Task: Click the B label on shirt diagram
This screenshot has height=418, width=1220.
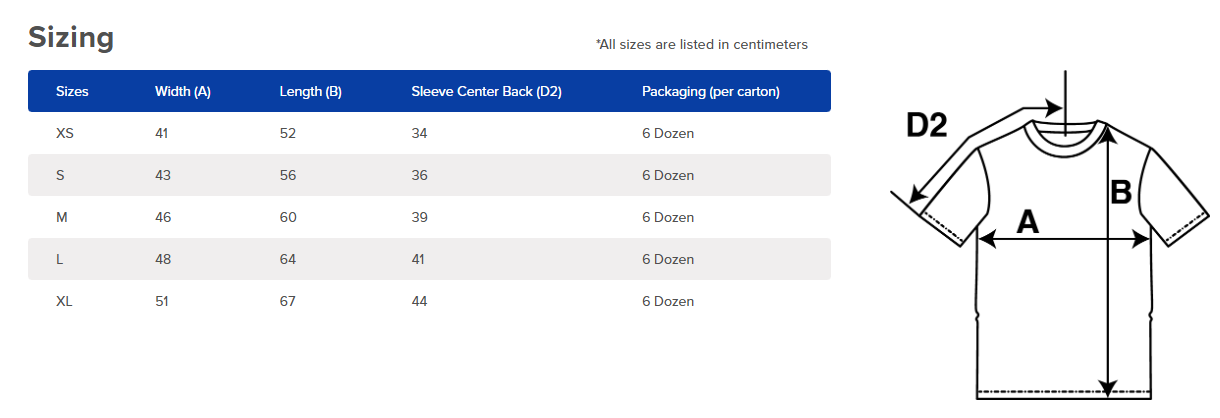Action: click(x=1121, y=192)
